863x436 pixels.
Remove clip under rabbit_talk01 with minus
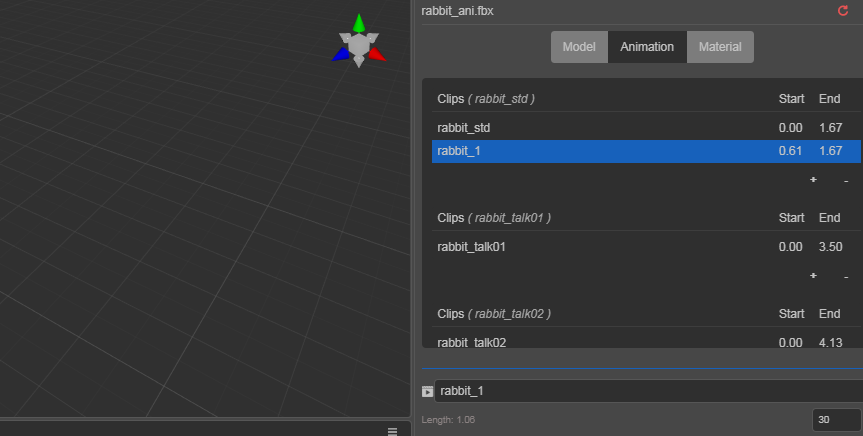tap(846, 276)
